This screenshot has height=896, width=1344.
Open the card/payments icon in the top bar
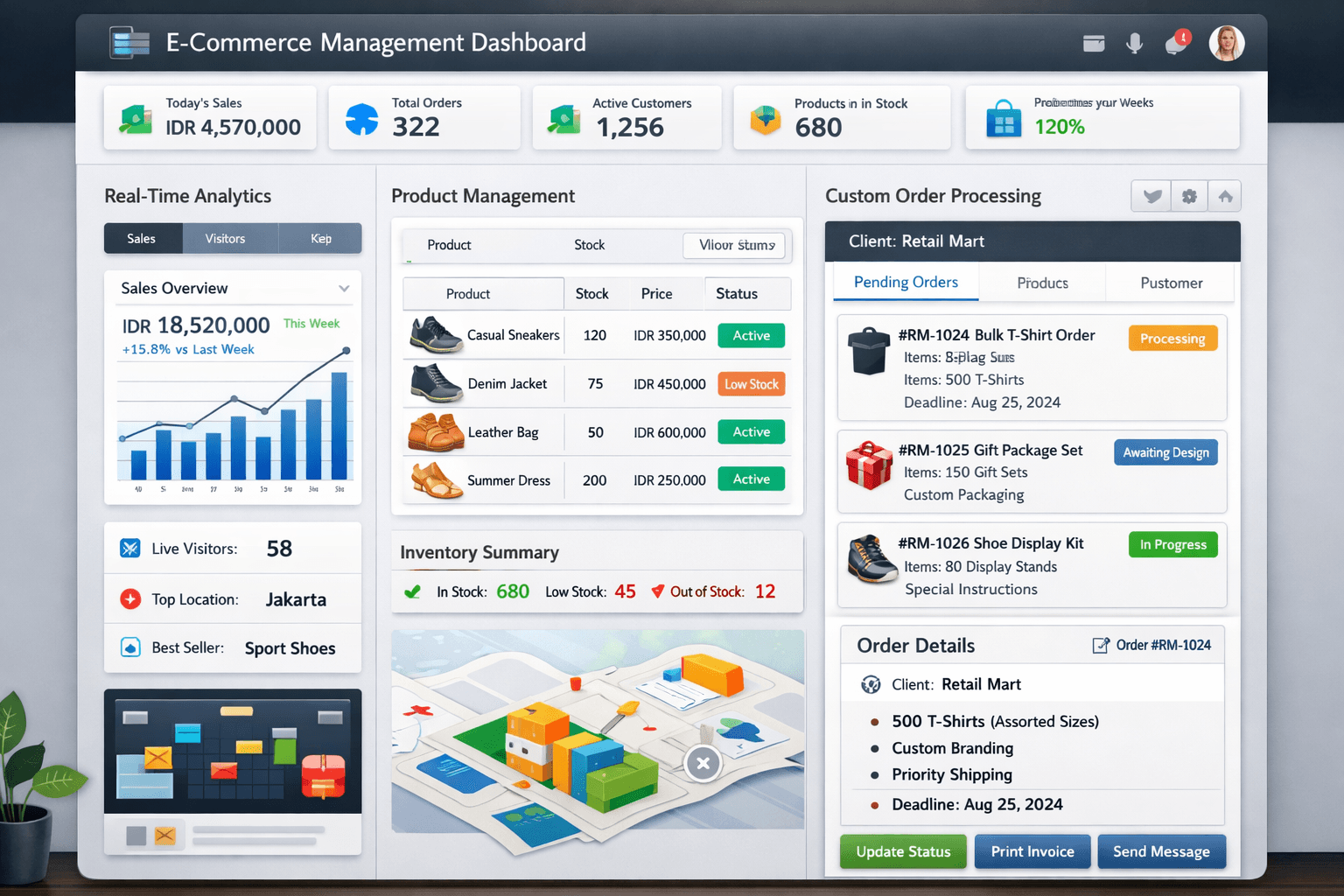[1093, 43]
